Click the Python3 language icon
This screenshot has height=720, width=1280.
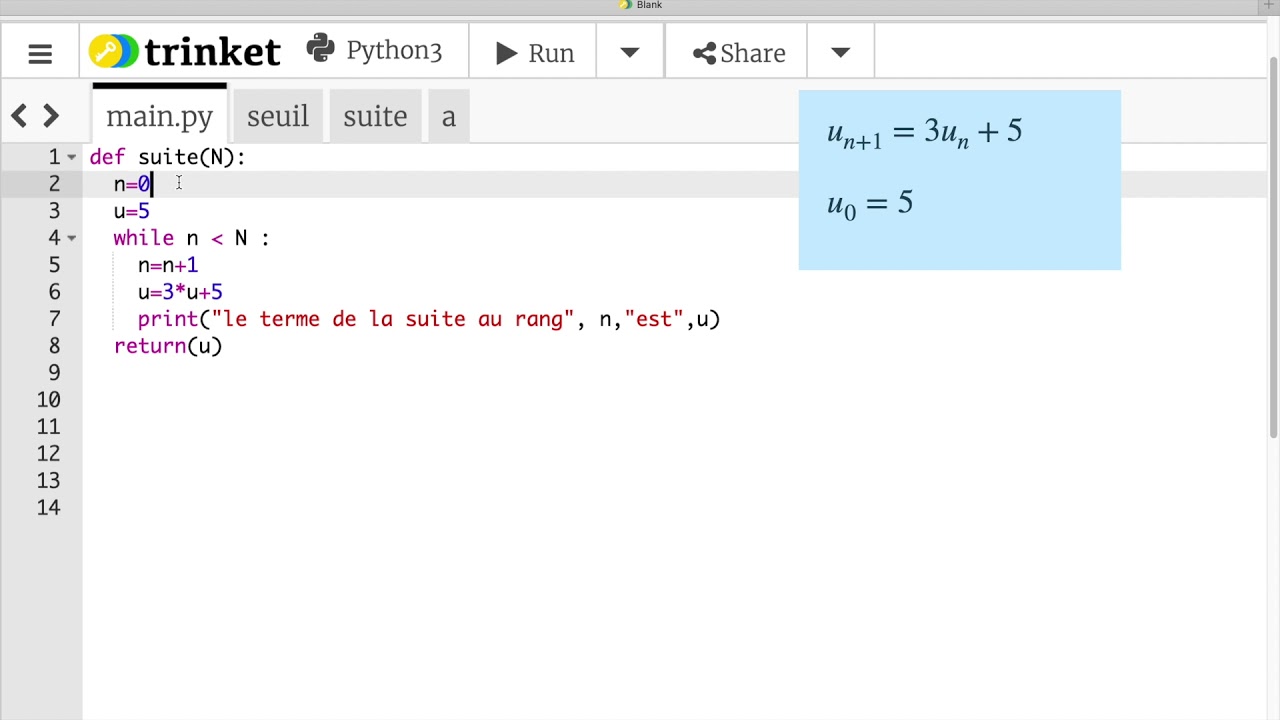click(x=320, y=49)
